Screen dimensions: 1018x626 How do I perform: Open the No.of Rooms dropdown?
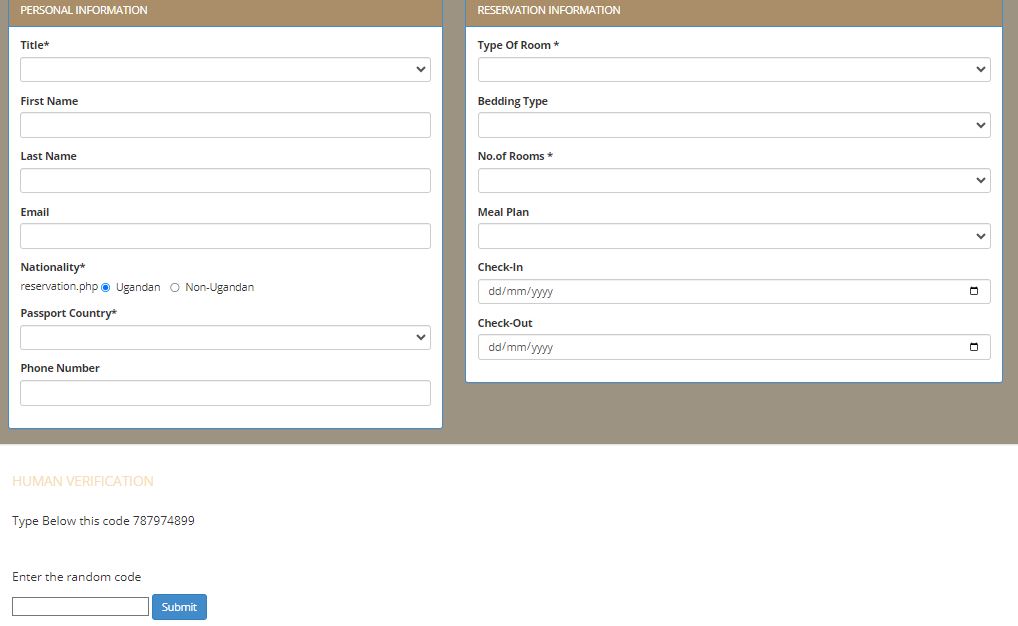tap(733, 181)
